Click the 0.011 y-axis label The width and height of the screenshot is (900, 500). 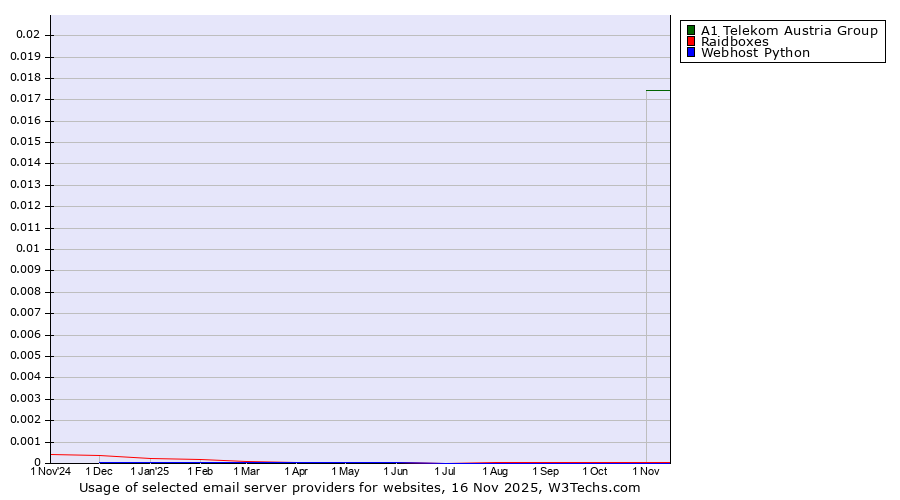coord(26,227)
